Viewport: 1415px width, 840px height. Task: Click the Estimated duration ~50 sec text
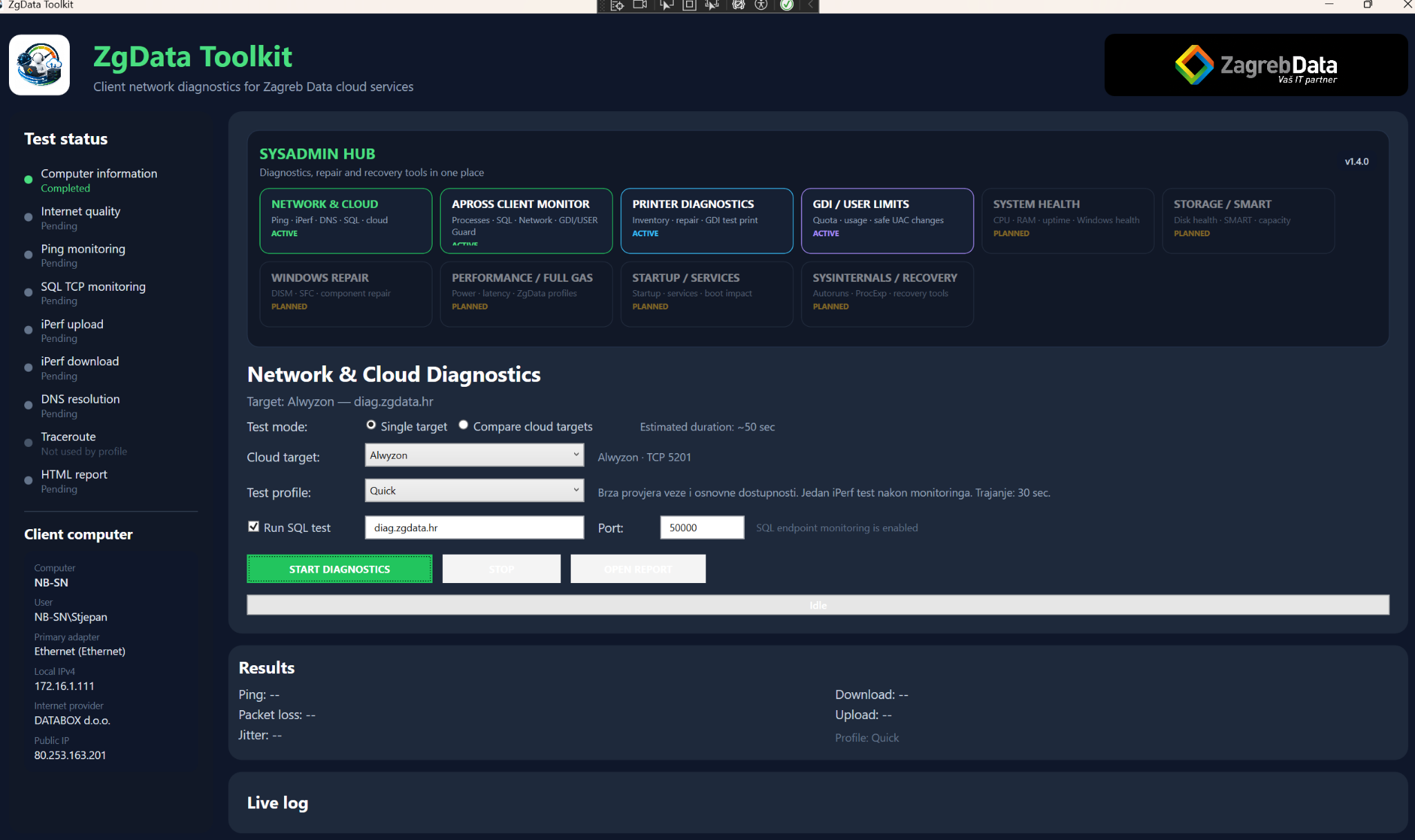tap(707, 427)
